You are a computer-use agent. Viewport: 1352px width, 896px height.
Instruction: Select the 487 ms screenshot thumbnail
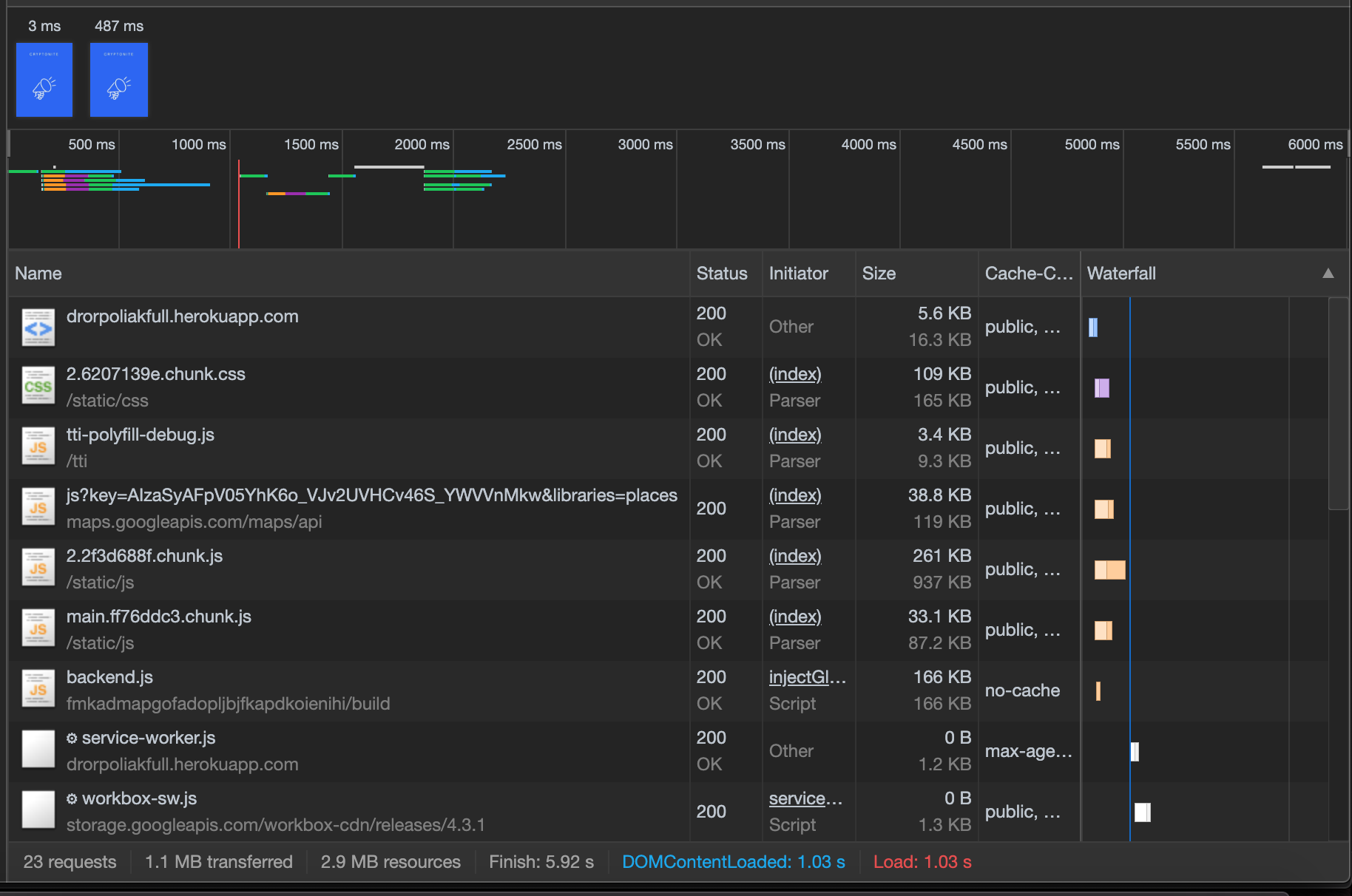(x=119, y=80)
